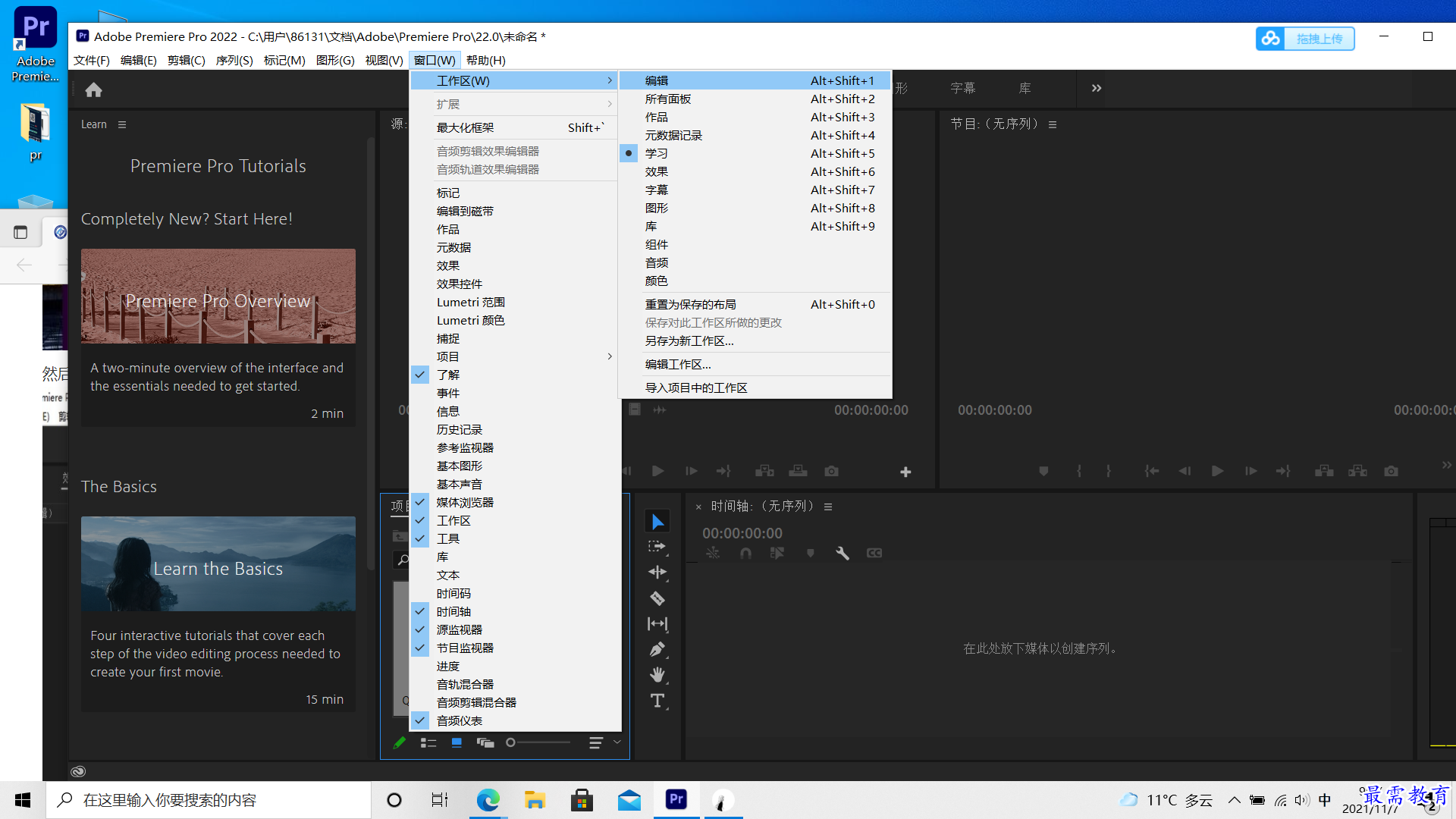
Task: Open Learn the Basics tutorial thumbnail
Action: 218,563
